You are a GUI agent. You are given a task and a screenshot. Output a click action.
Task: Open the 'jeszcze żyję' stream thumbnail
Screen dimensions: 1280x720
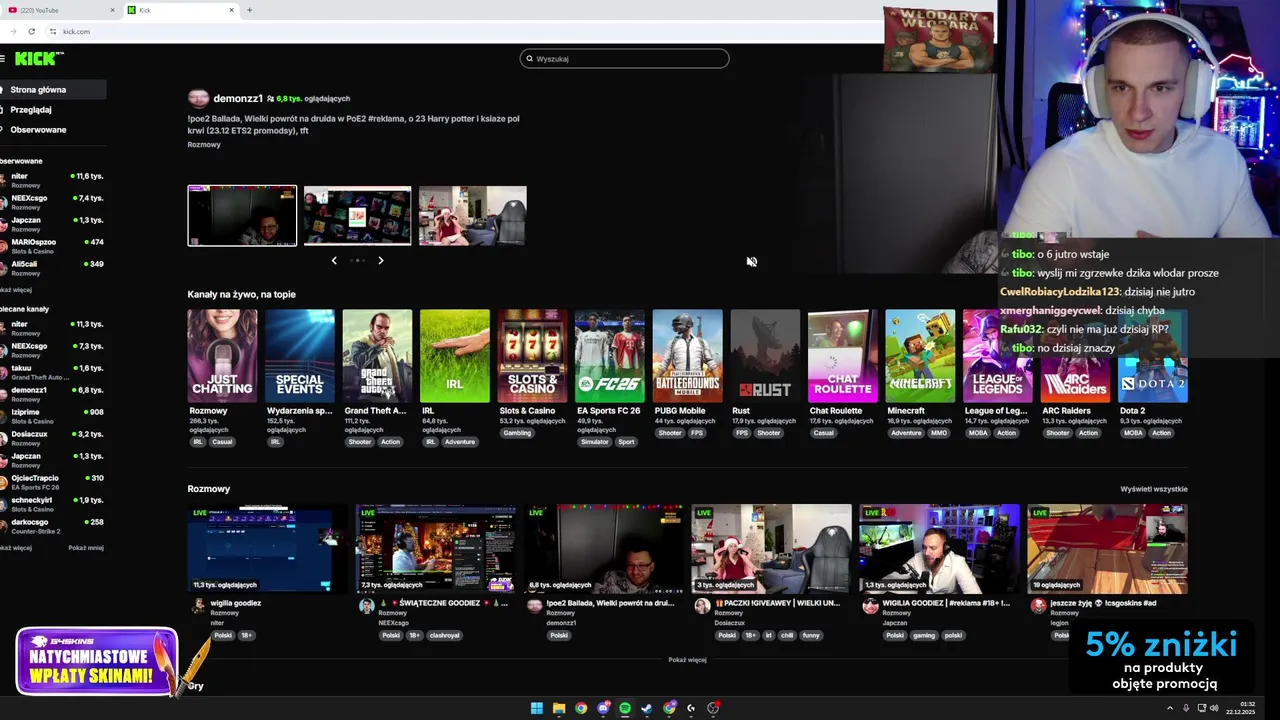[x=1107, y=549]
